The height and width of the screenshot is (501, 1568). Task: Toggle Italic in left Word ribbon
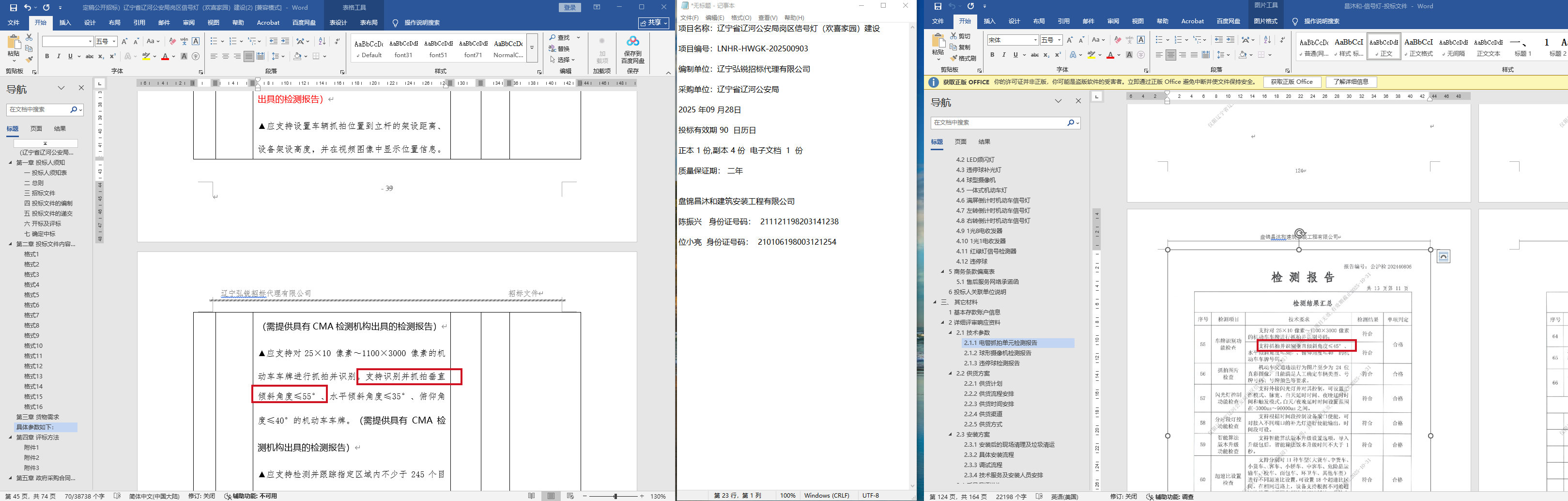[x=59, y=57]
